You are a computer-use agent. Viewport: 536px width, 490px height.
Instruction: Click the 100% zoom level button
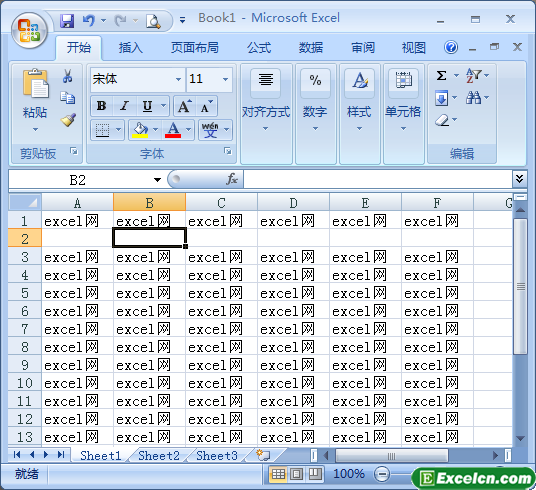click(x=349, y=474)
